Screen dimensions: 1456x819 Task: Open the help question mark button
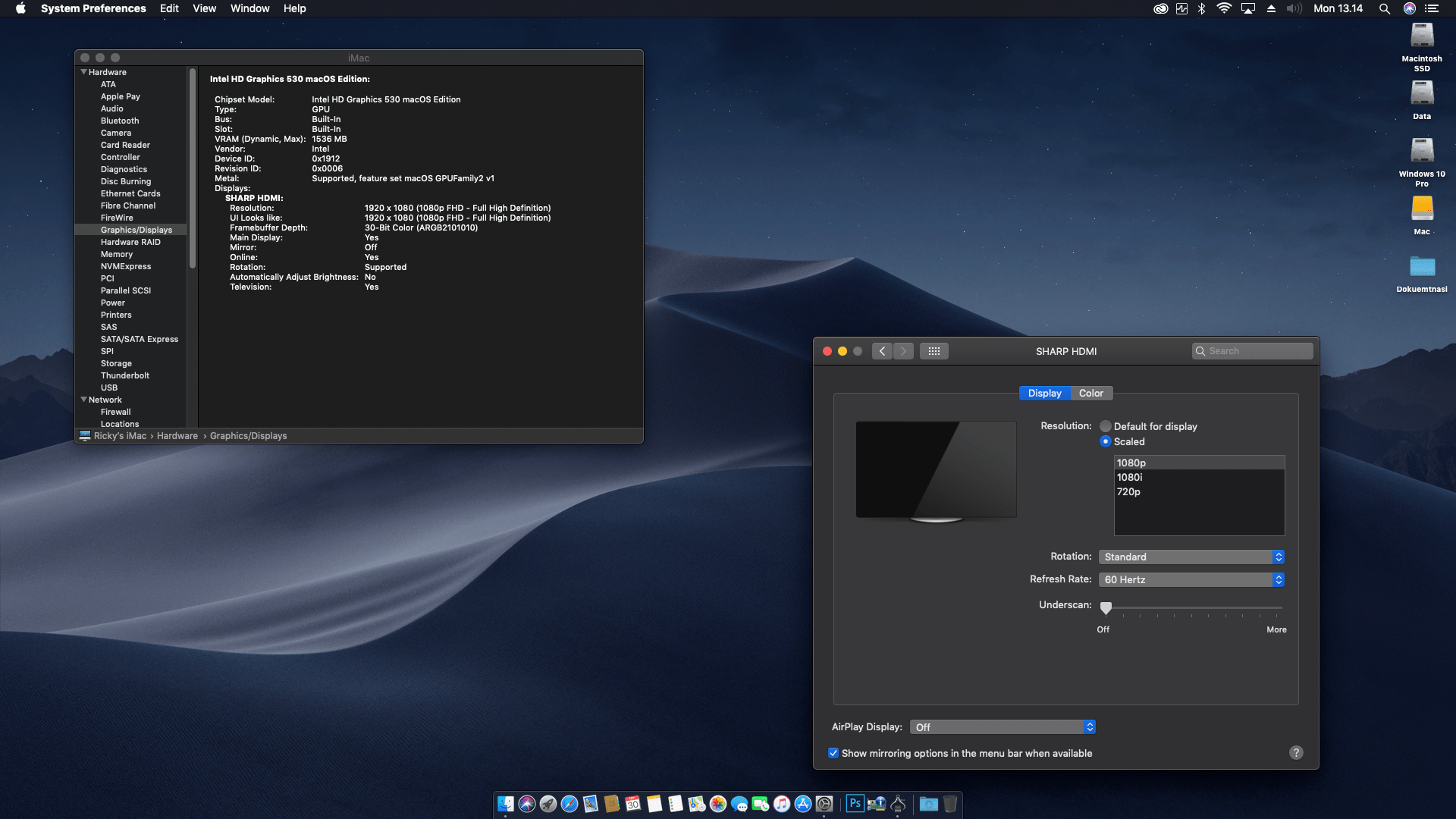pos(1296,752)
